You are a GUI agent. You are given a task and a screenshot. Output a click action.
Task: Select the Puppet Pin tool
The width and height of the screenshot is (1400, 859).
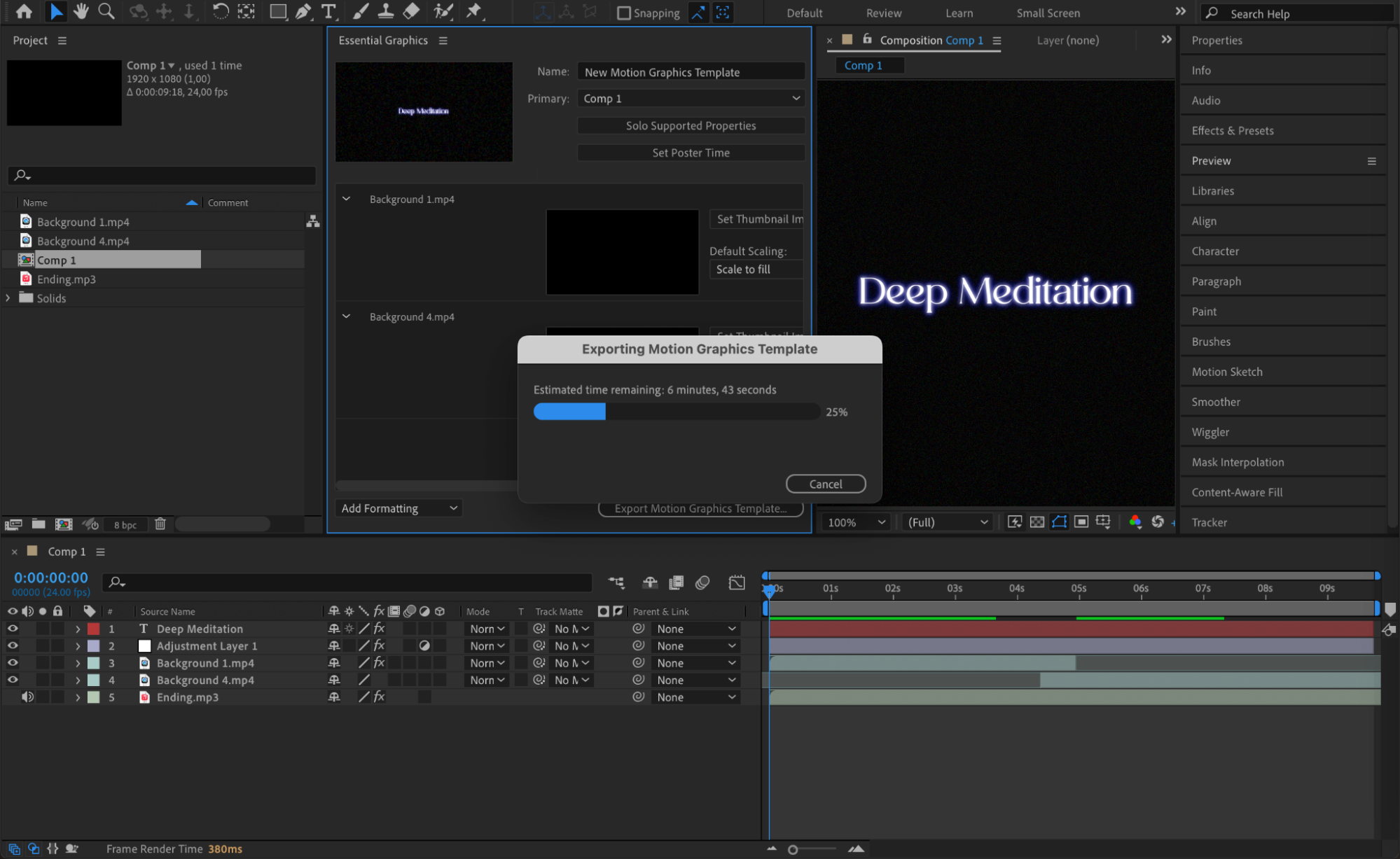[x=474, y=11]
